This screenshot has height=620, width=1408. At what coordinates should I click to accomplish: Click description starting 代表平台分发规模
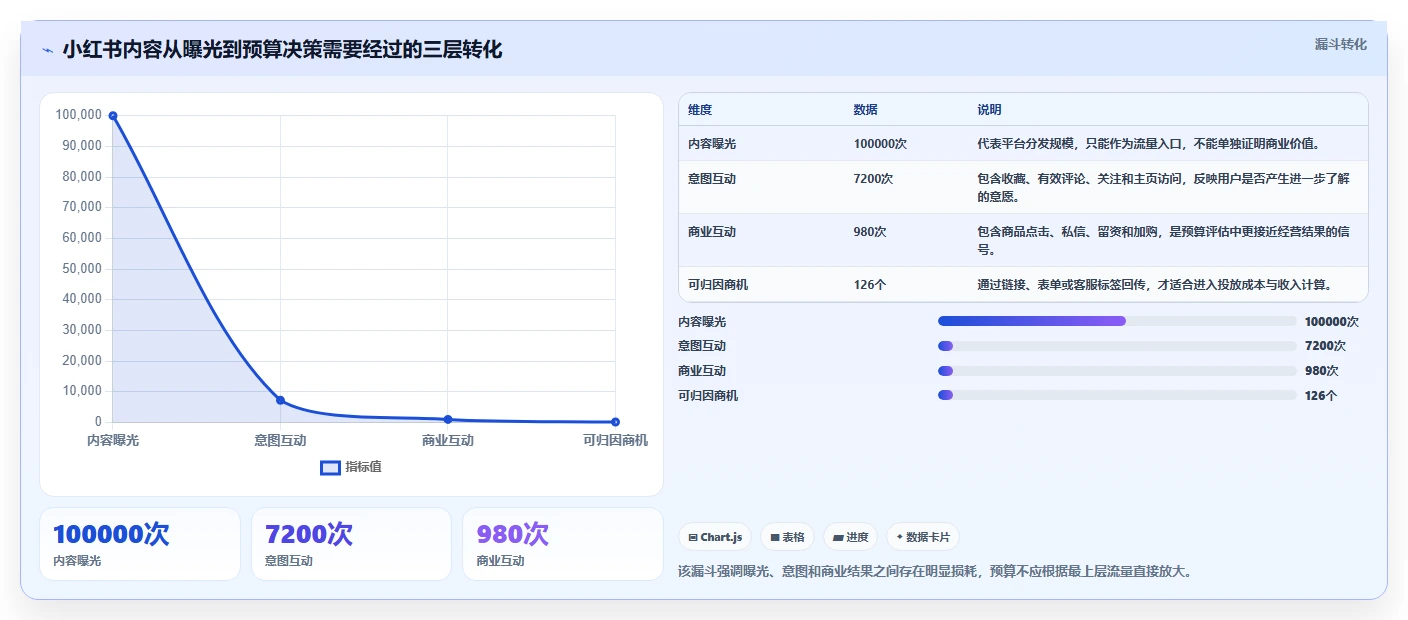(1149, 144)
